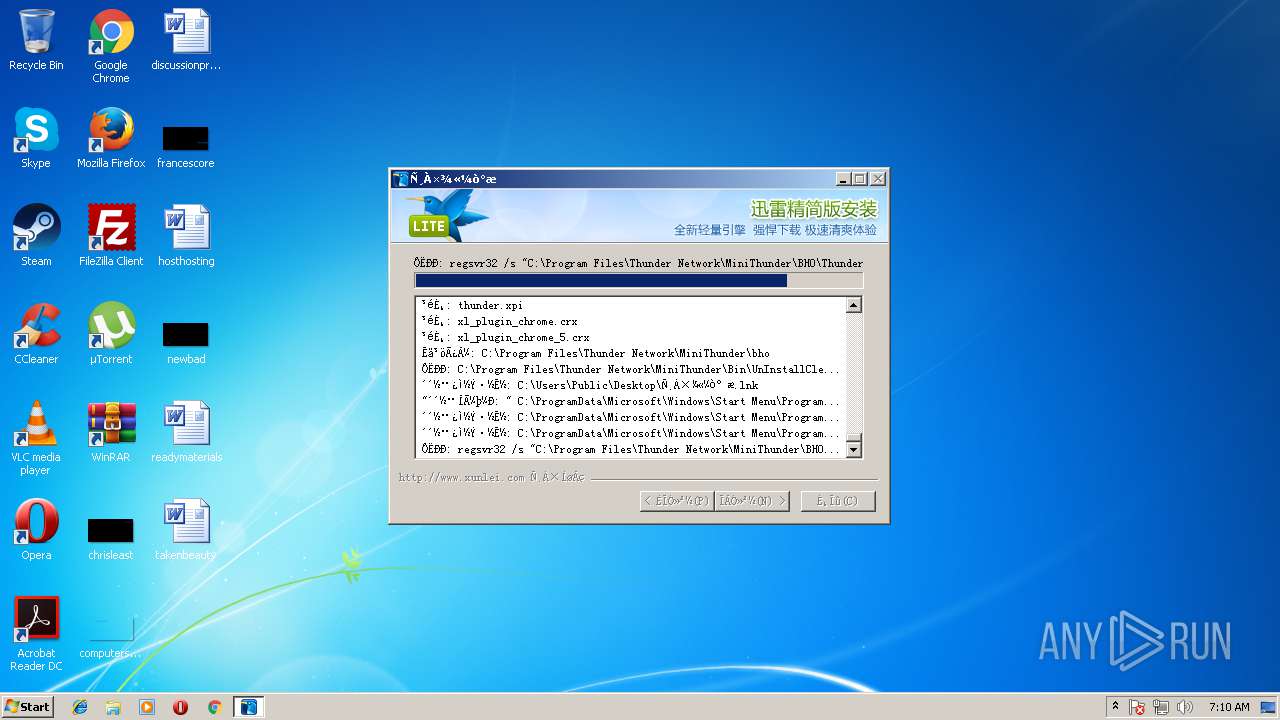1280x720 pixels.
Task: Launch Google Chrome from the desktop
Action: (x=111, y=45)
